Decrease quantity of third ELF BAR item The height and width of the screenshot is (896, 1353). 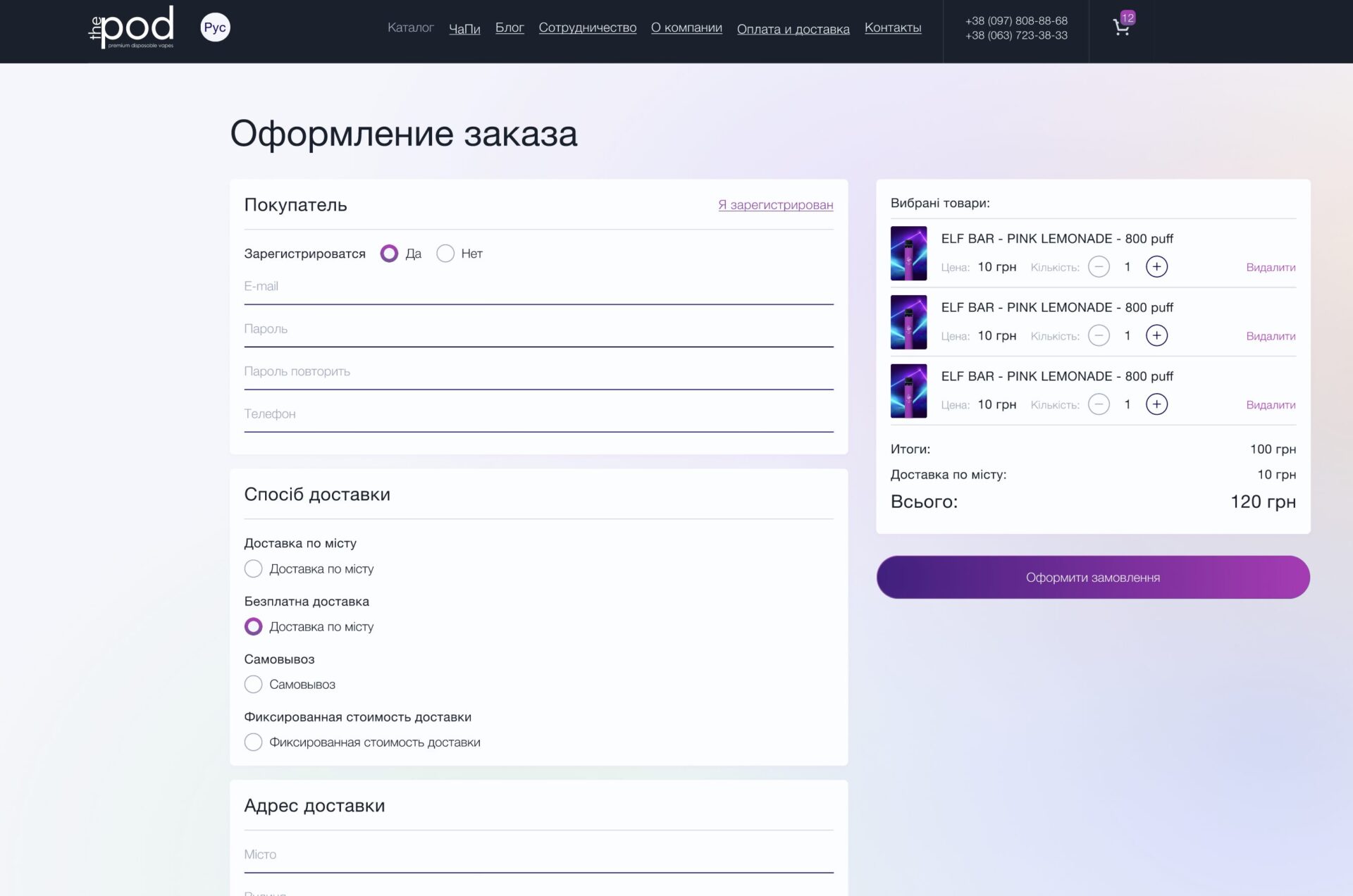point(1099,404)
